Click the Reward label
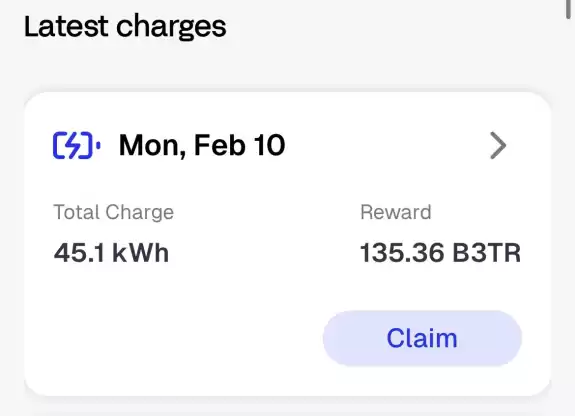Viewport: 575px width, 416px height. (x=396, y=212)
